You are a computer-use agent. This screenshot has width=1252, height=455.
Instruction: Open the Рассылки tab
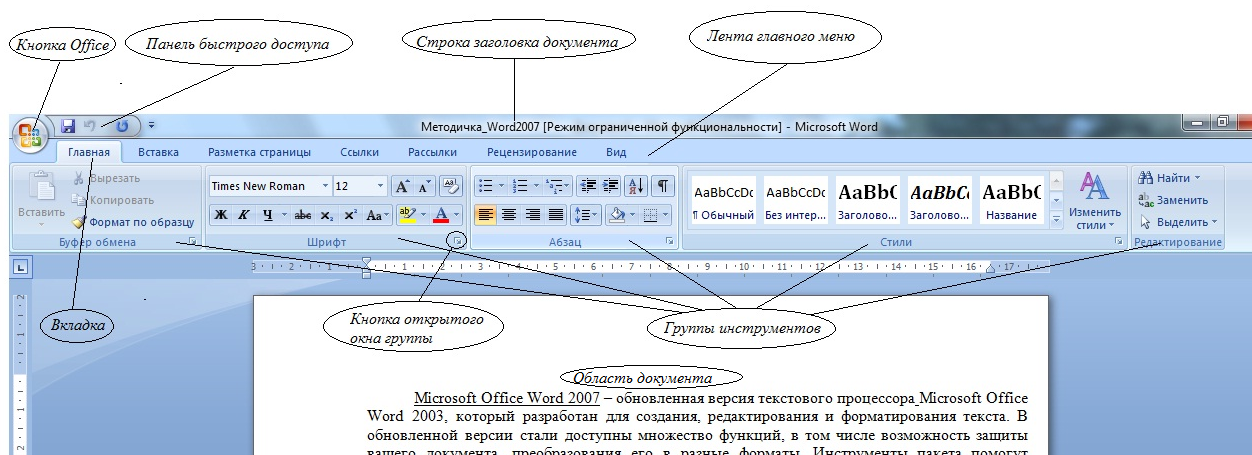tap(432, 152)
